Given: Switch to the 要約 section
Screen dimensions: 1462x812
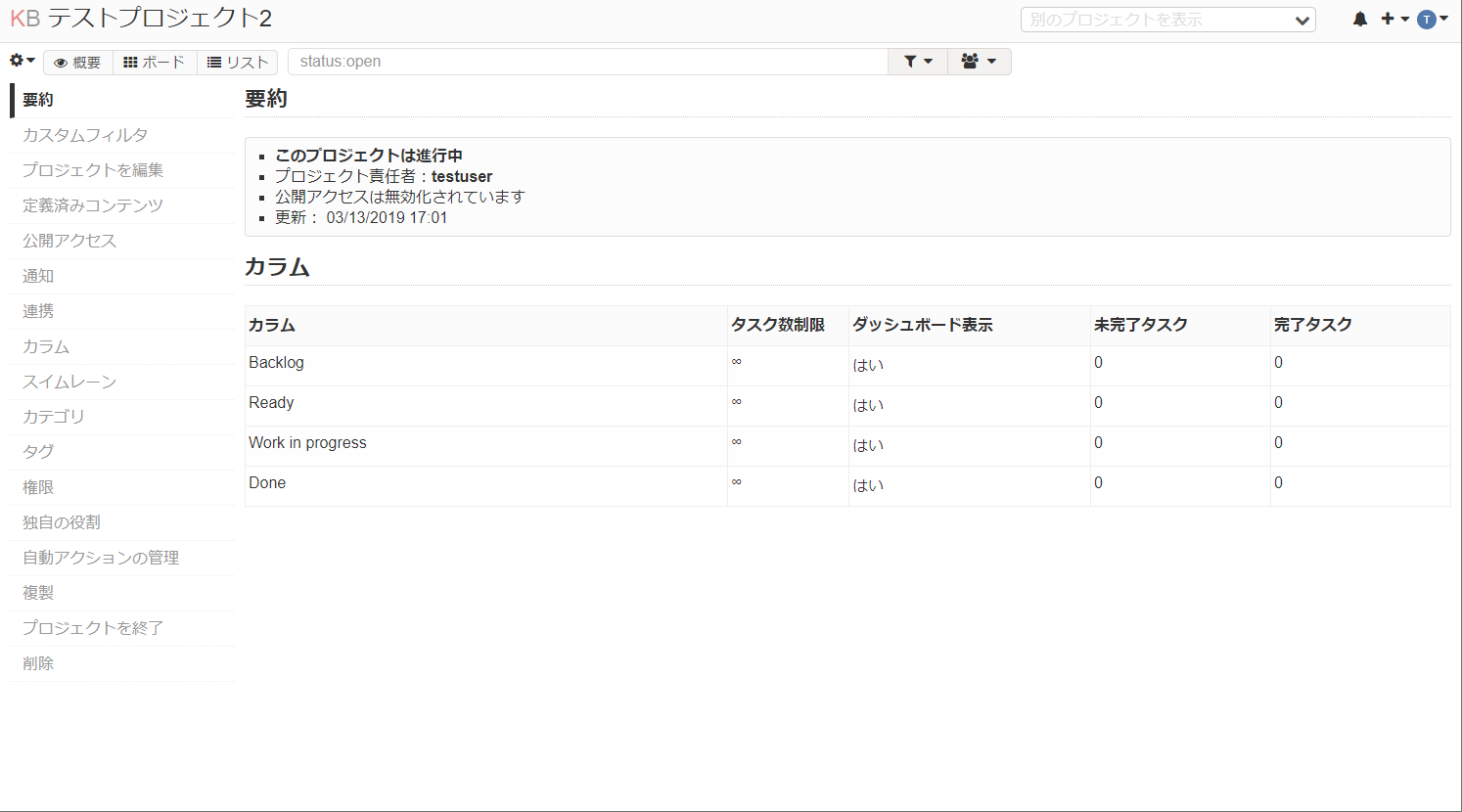Looking at the screenshot, I should (x=38, y=100).
